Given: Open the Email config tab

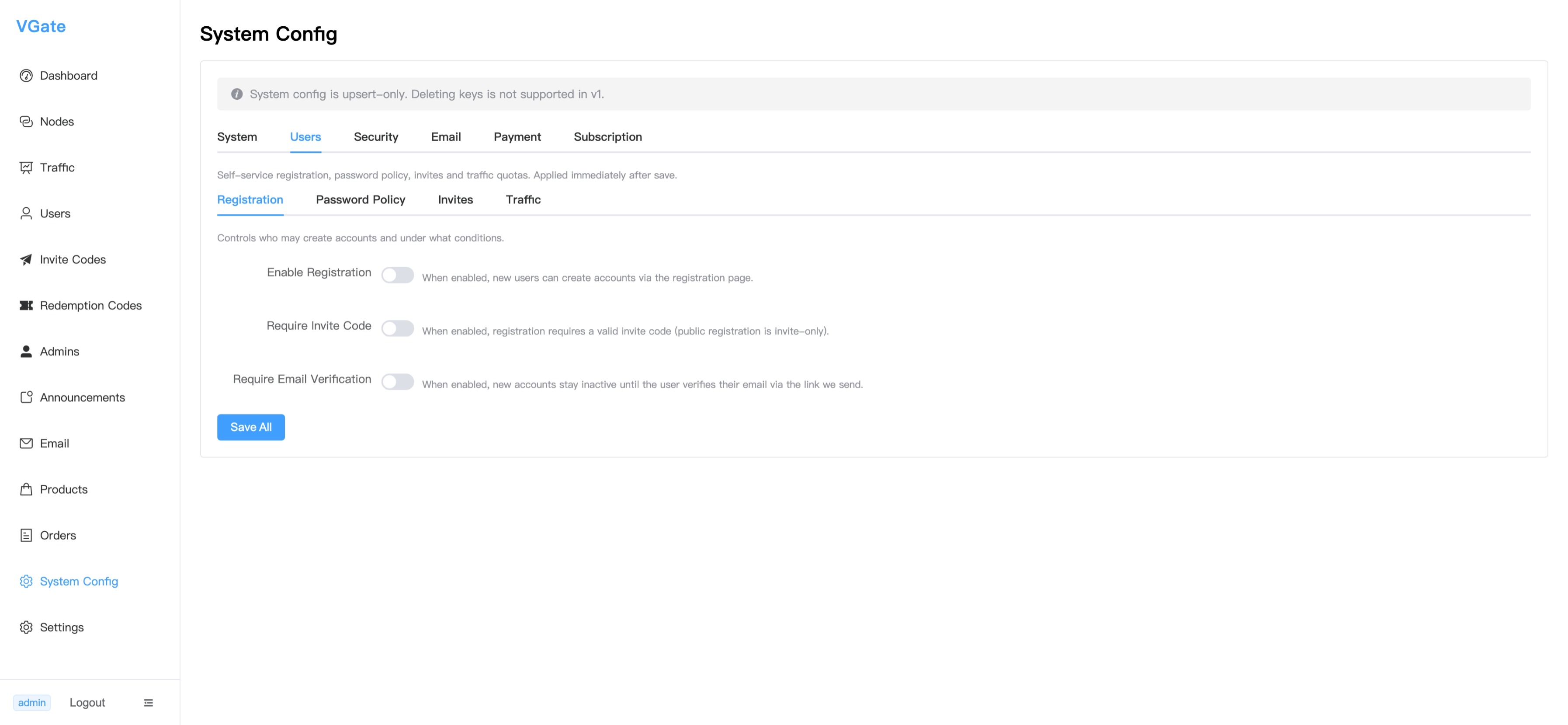Looking at the screenshot, I should pyautogui.click(x=446, y=136).
